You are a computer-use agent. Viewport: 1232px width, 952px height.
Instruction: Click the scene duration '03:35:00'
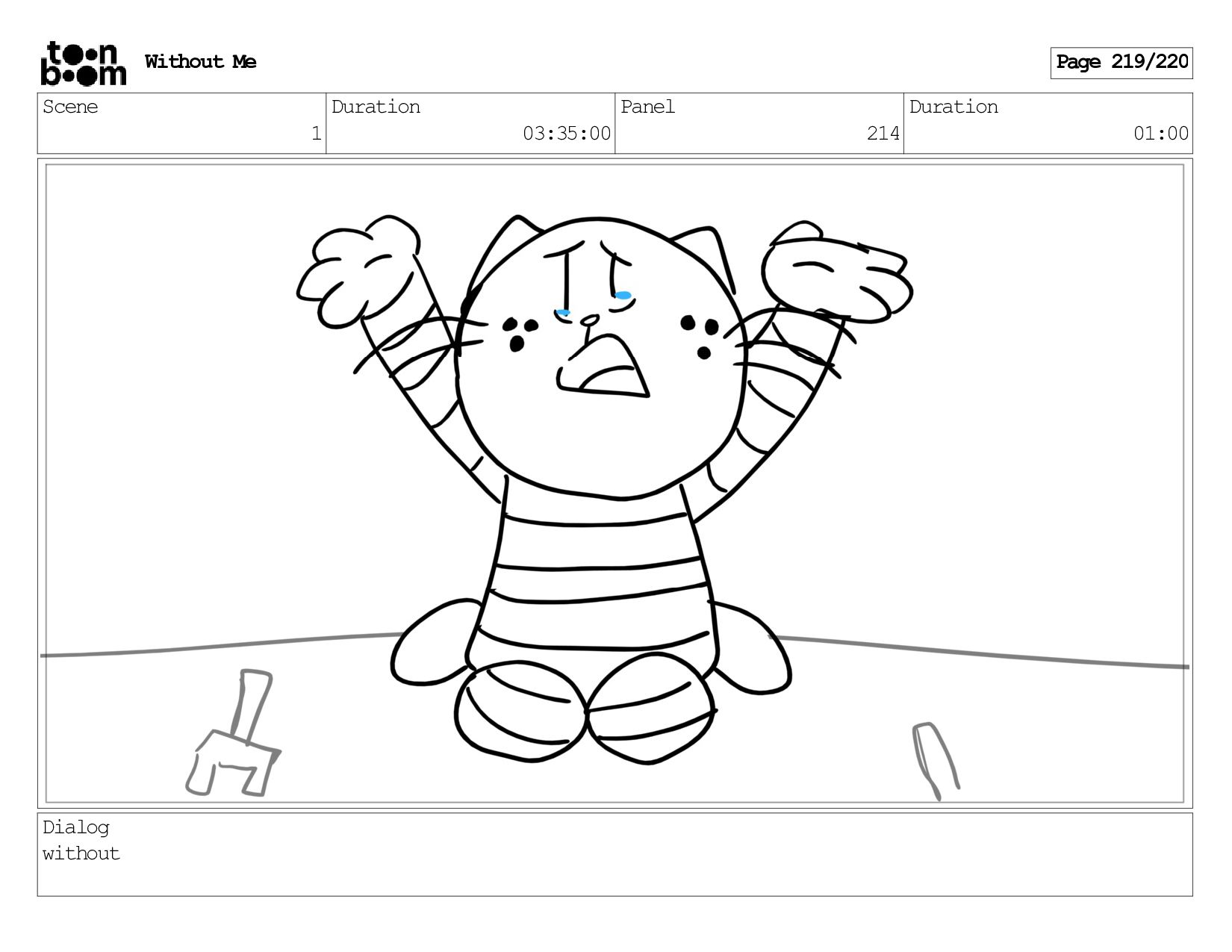click(567, 134)
